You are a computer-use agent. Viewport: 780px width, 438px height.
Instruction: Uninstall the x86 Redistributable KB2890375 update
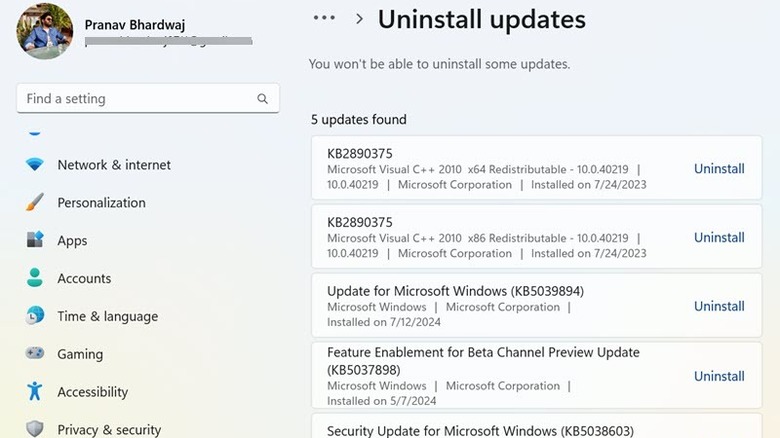click(719, 238)
